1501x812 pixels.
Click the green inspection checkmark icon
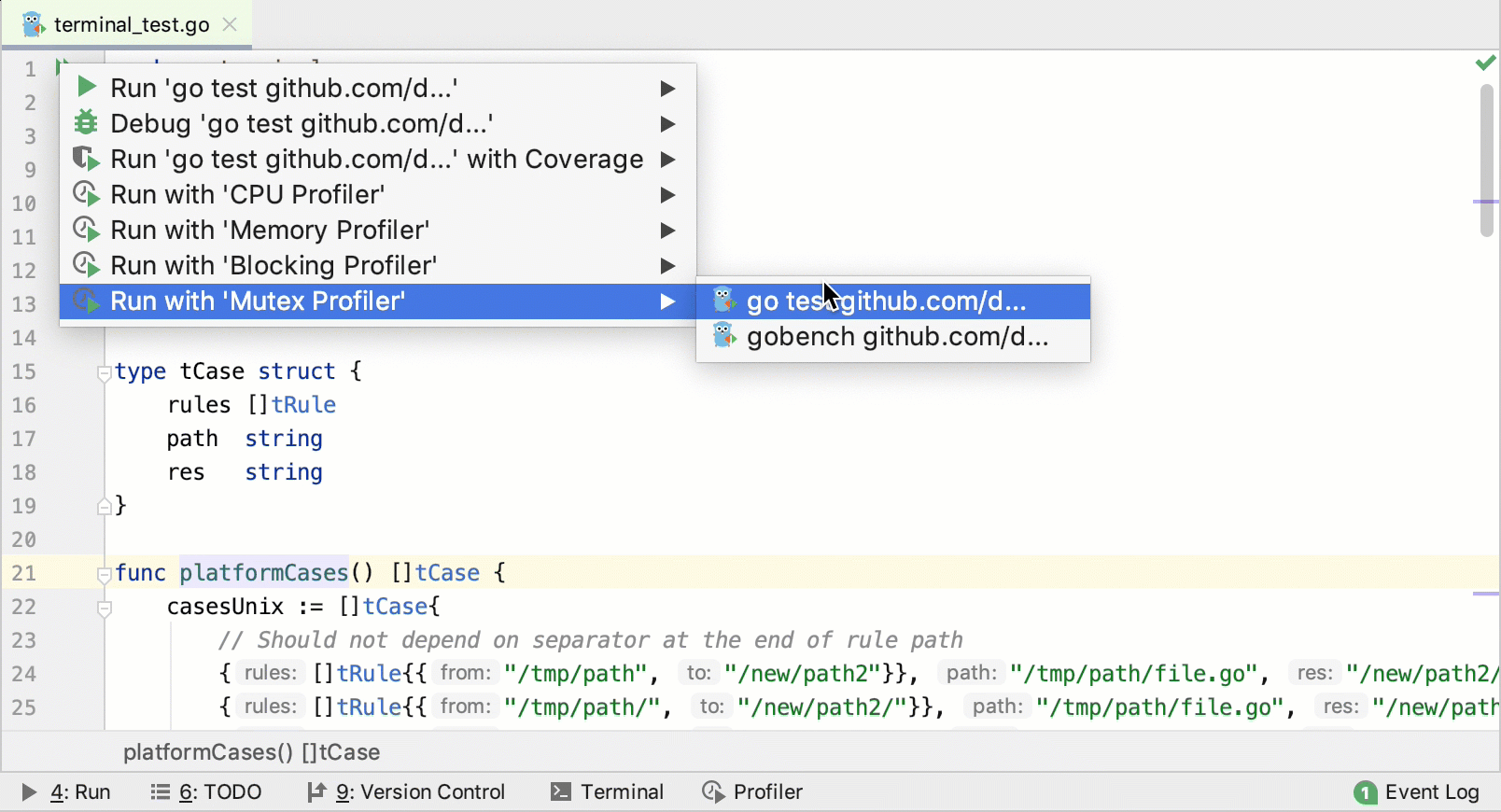coord(1485,63)
